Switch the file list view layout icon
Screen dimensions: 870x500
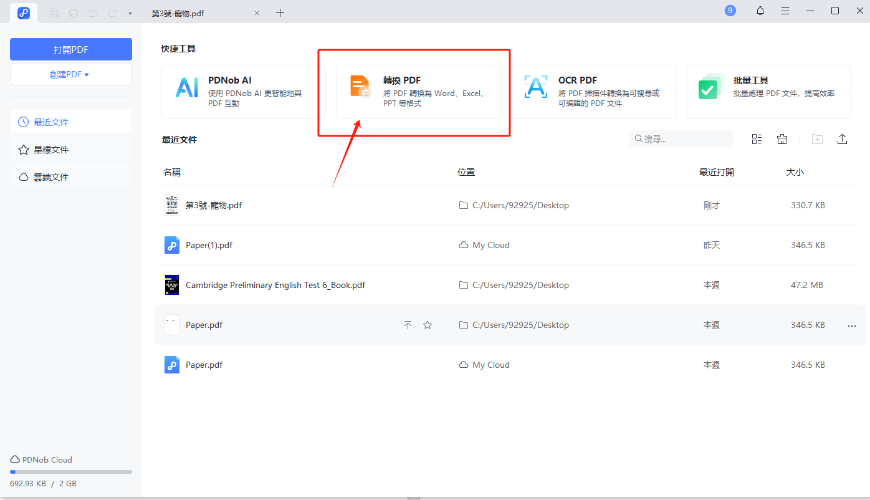tap(756, 139)
